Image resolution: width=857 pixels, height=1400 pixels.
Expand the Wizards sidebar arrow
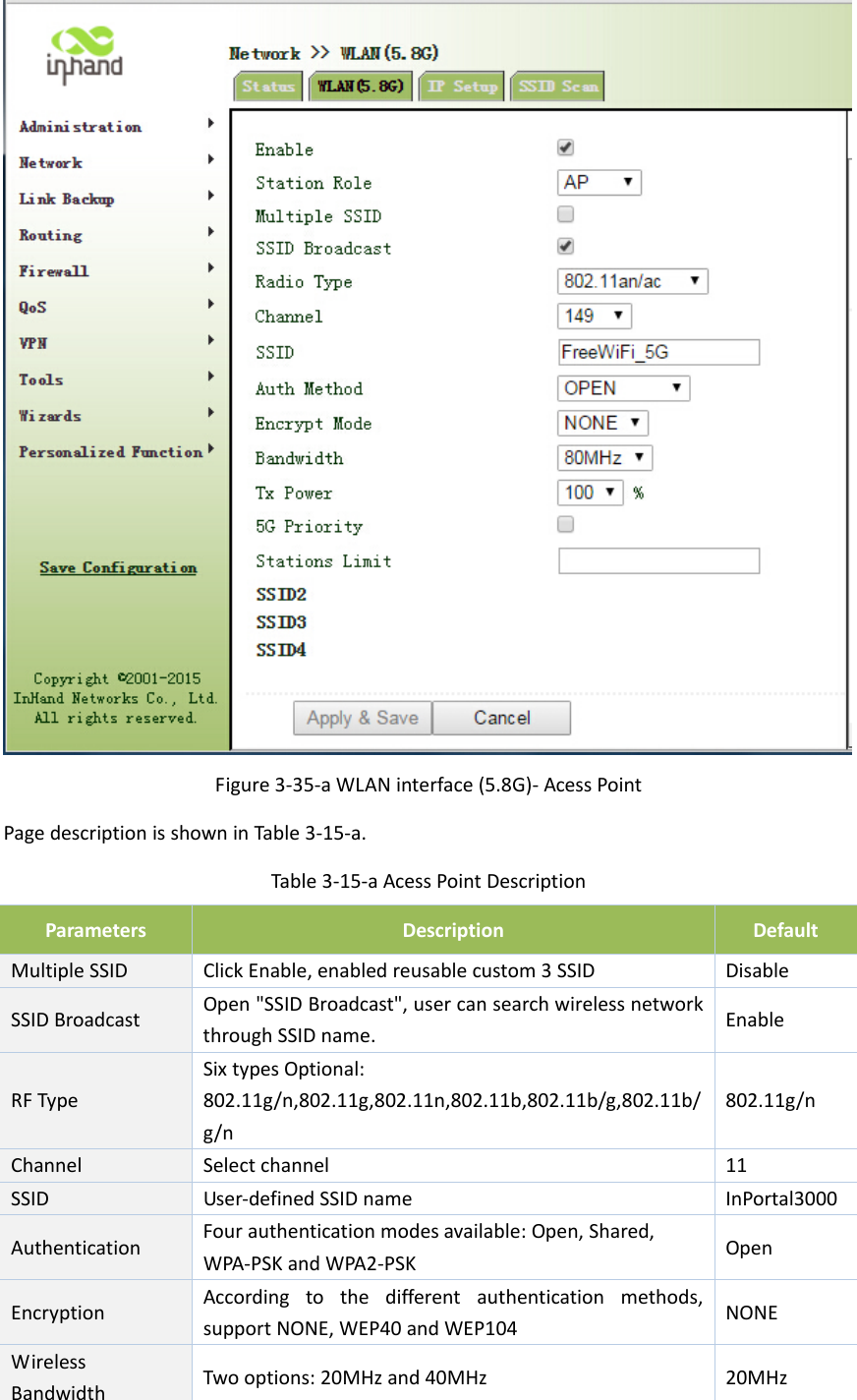(209, 415)
